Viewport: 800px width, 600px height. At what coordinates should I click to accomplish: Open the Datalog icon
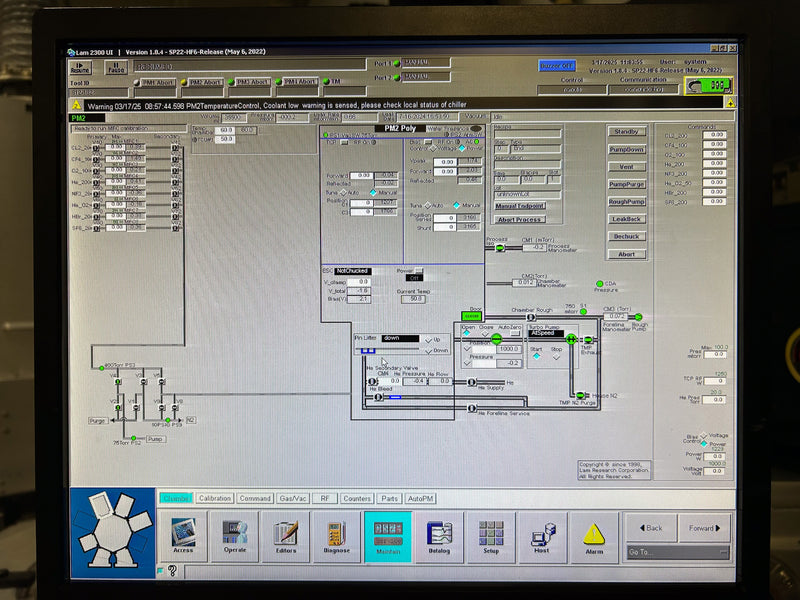pos(440,533)
